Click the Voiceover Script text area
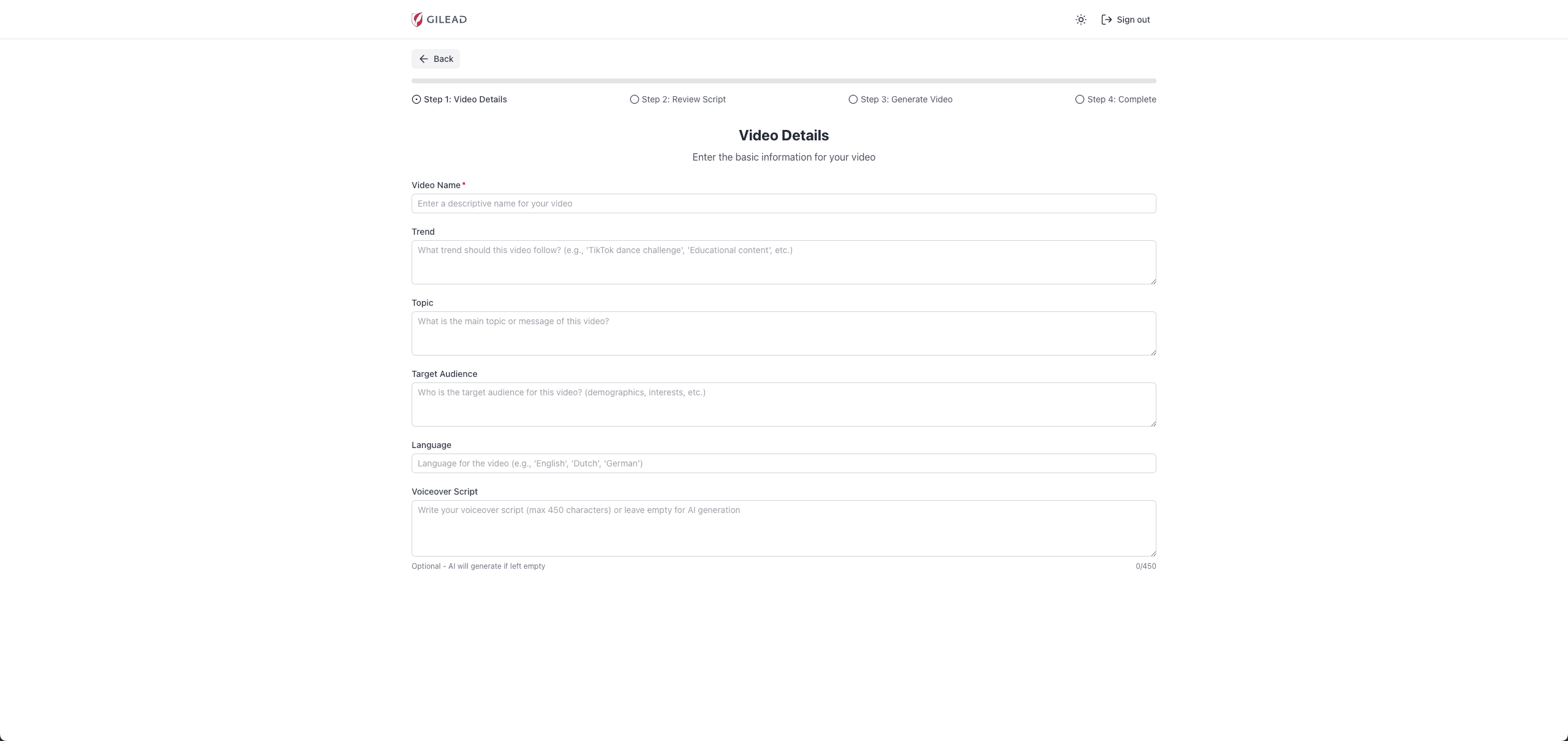Image resolution: width=1568 pixels, height=741 pixels. click(783, 528)
